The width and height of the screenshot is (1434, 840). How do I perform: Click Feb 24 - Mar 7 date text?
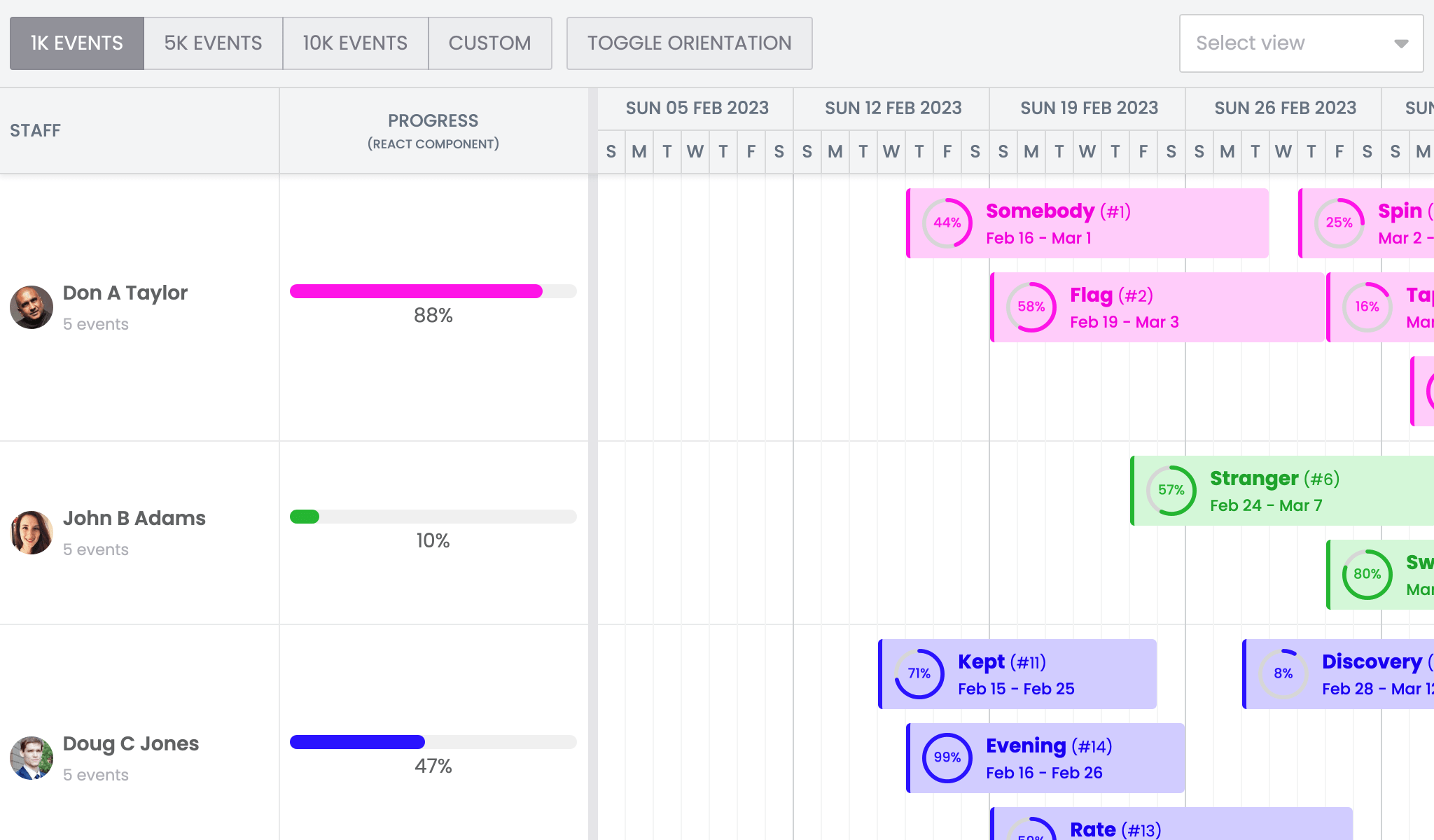click(1266, 505)
